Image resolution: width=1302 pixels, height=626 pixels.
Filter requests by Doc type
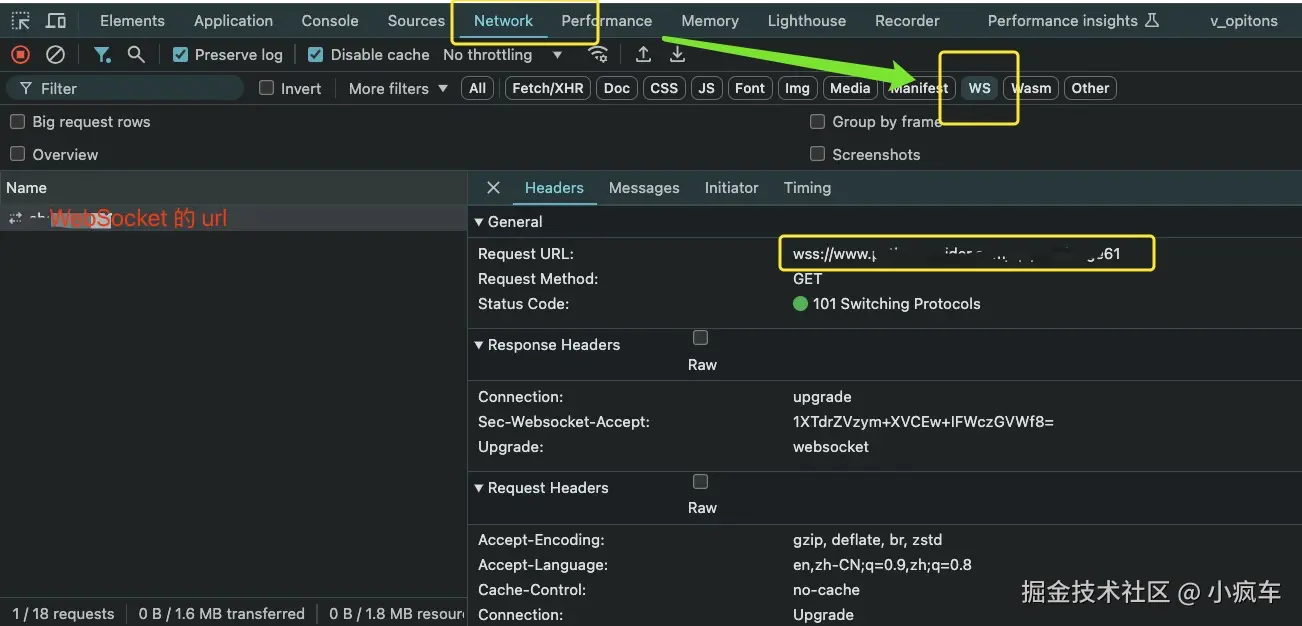[x=617, y=88]
